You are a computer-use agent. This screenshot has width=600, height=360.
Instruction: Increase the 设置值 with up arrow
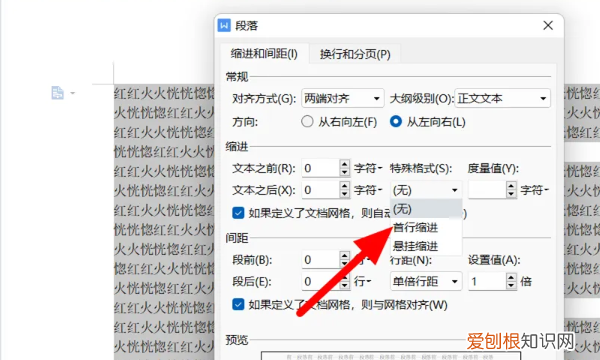[511, 277]
